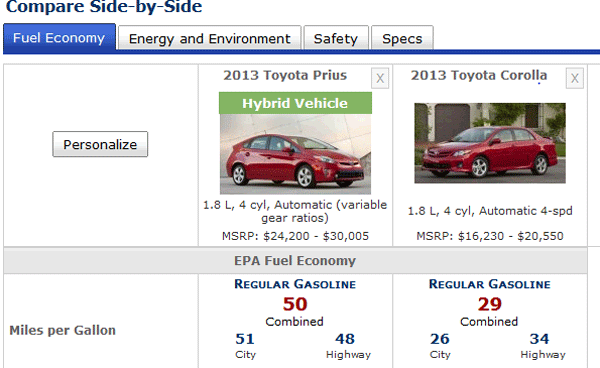Remove the 2013 Toyota Prius with its X

tap(380, 78)
